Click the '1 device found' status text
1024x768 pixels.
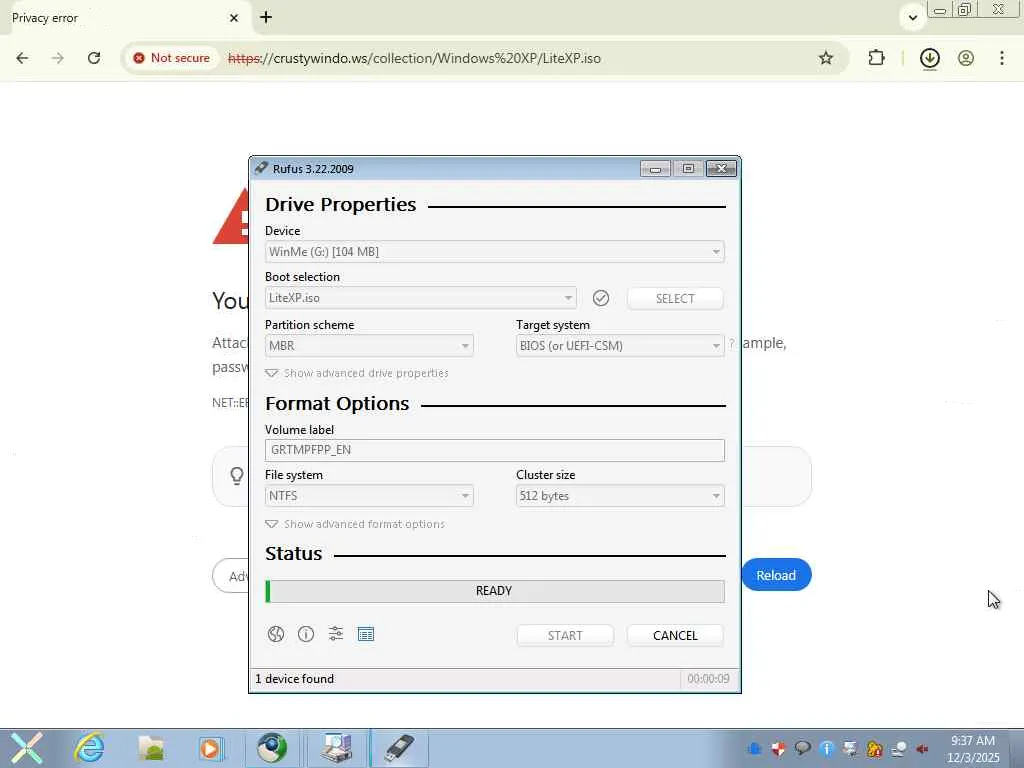click(x=295, y=679)
